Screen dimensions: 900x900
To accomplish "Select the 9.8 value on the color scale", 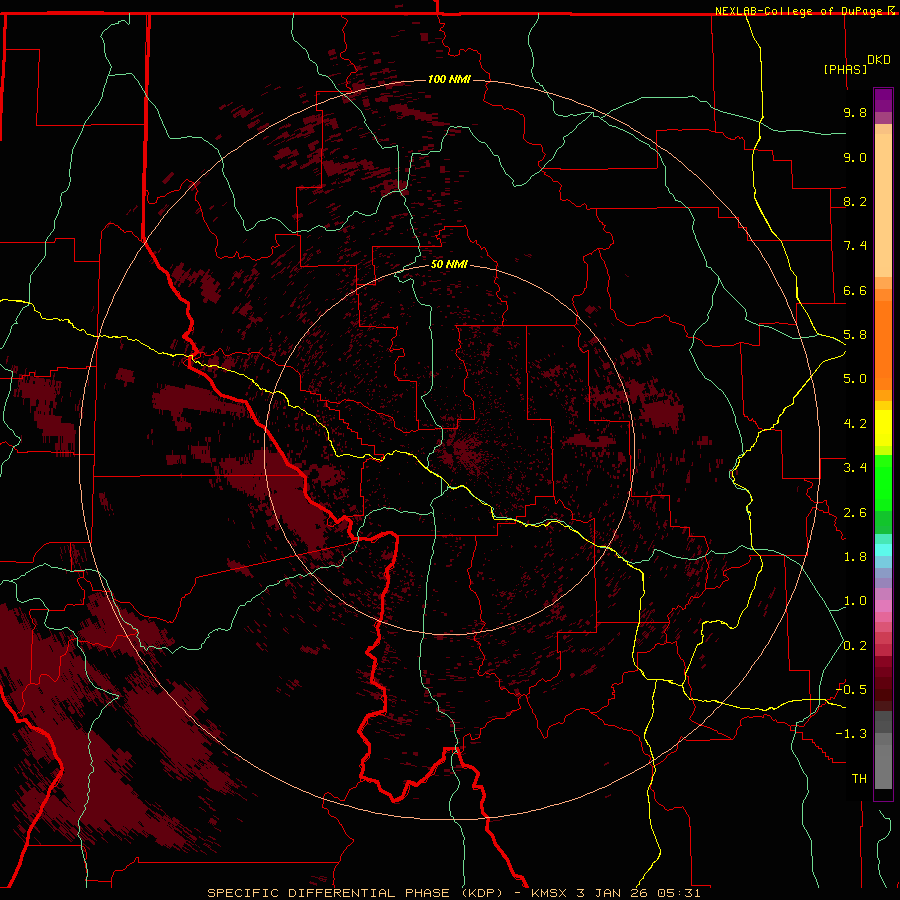I will tap(855, 112).
